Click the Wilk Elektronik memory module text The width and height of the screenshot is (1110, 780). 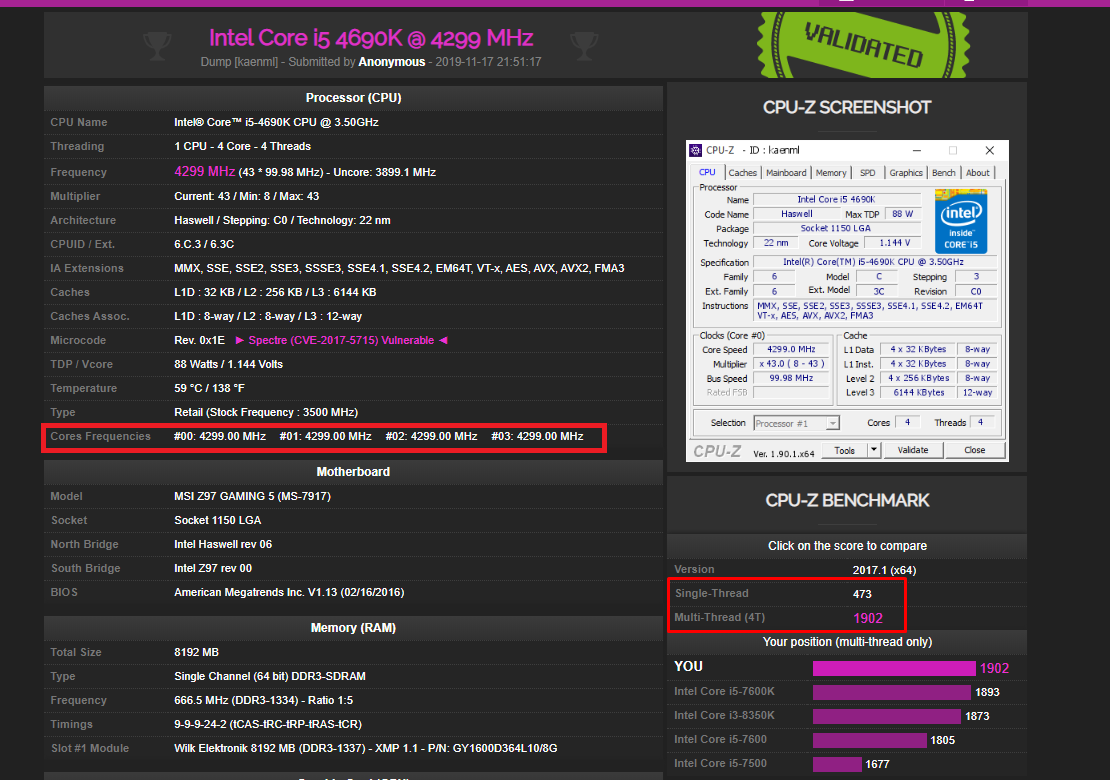click(x=365, y=748)
